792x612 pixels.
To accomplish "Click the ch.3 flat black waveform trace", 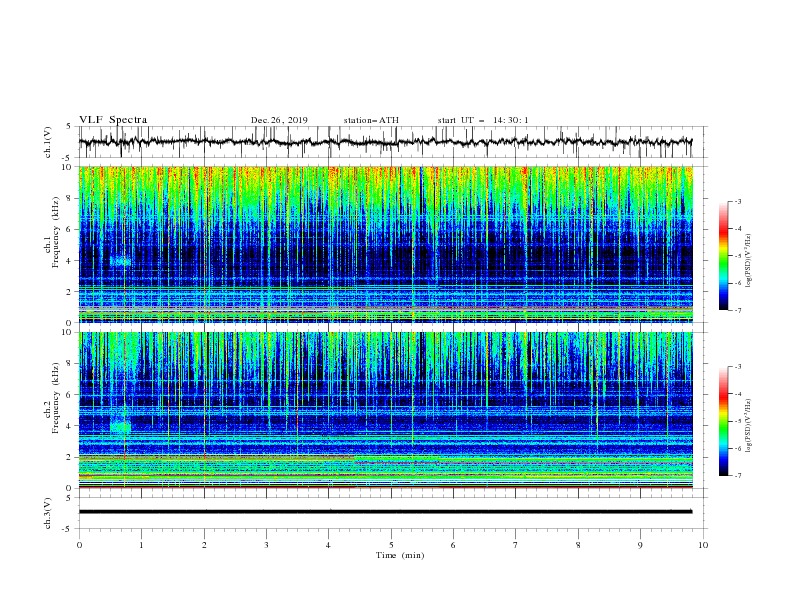I will (x=385, y=512).
